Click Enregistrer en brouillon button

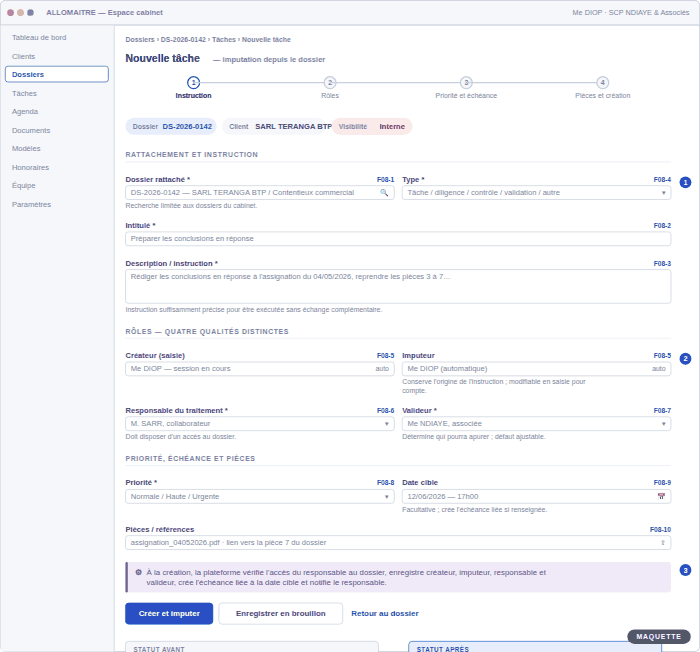[281, 614]
